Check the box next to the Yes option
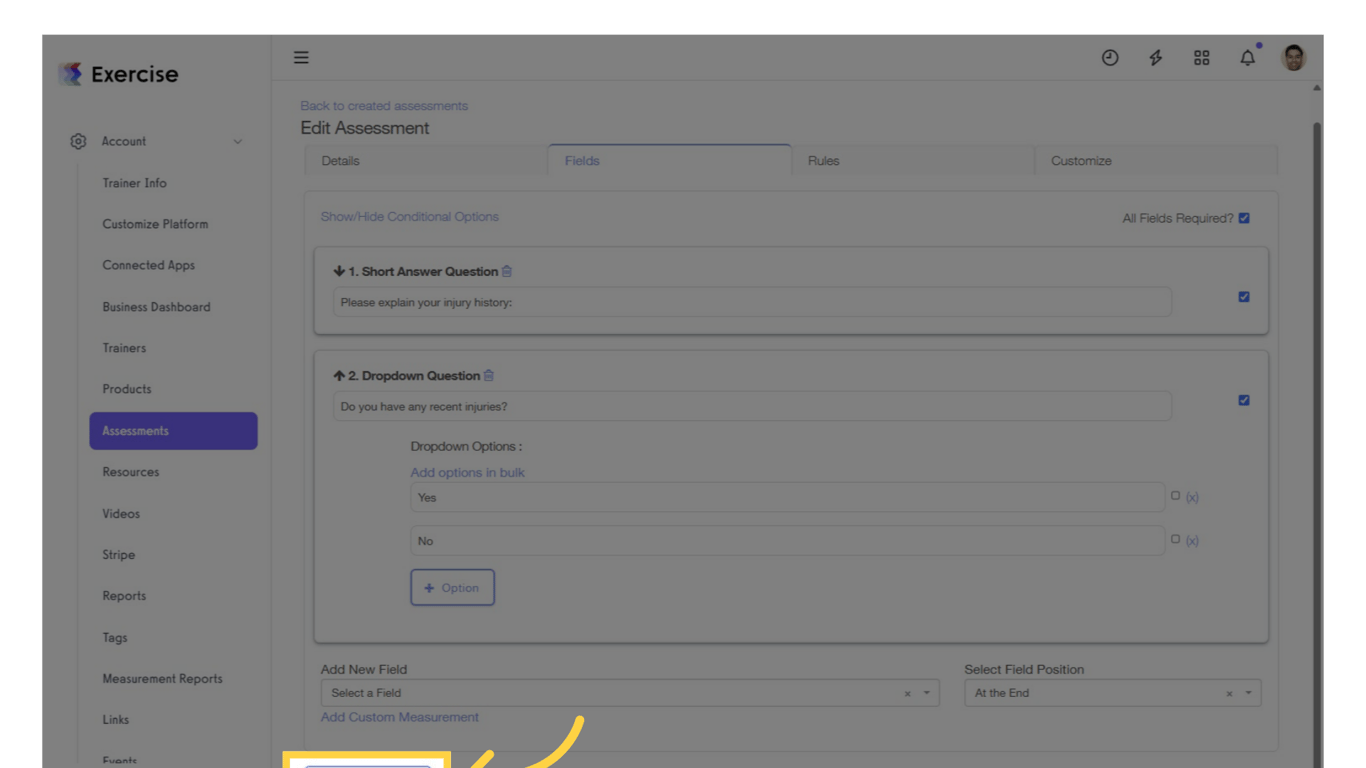1366x768 pixels. [1175, 494]
